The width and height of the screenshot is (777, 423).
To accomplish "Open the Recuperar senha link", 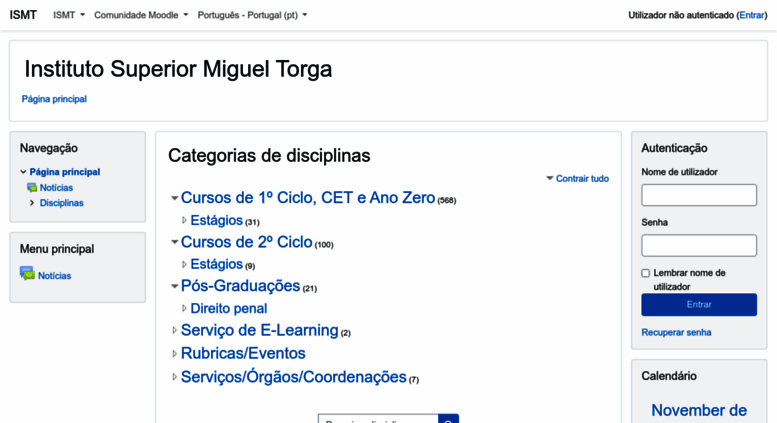I will [676, 332].
